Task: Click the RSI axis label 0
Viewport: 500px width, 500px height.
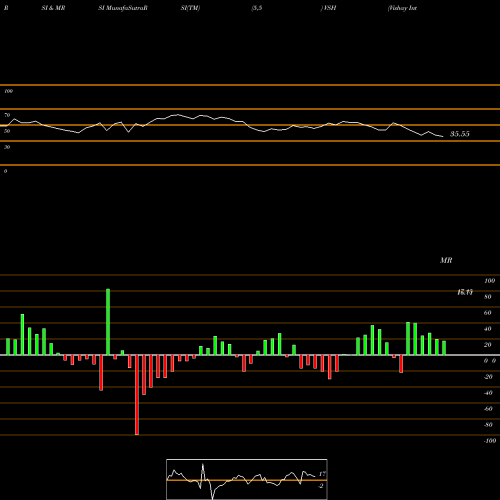Action: pos(6,171)
